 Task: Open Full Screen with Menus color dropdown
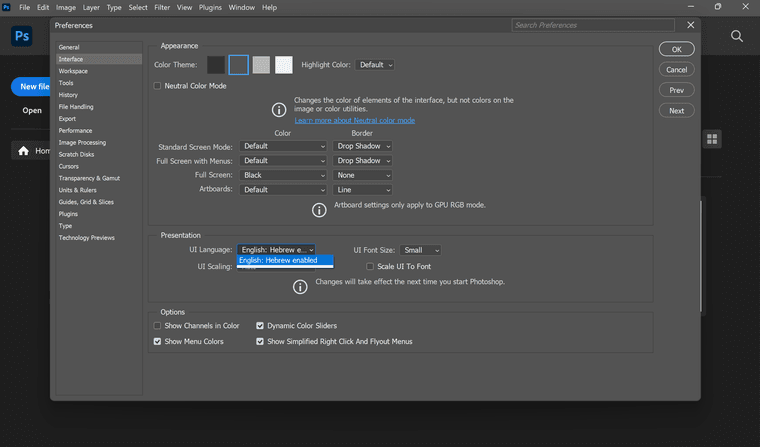(x=284, y=160)
